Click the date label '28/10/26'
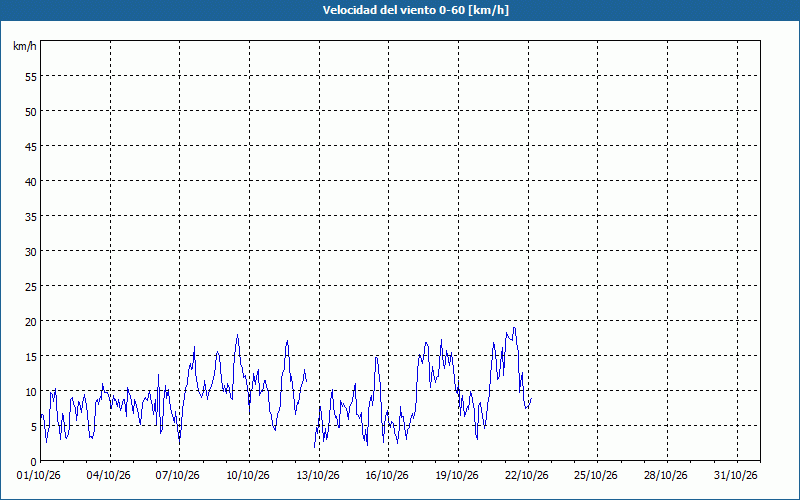The image size is (800, 500). click(666, 476)
